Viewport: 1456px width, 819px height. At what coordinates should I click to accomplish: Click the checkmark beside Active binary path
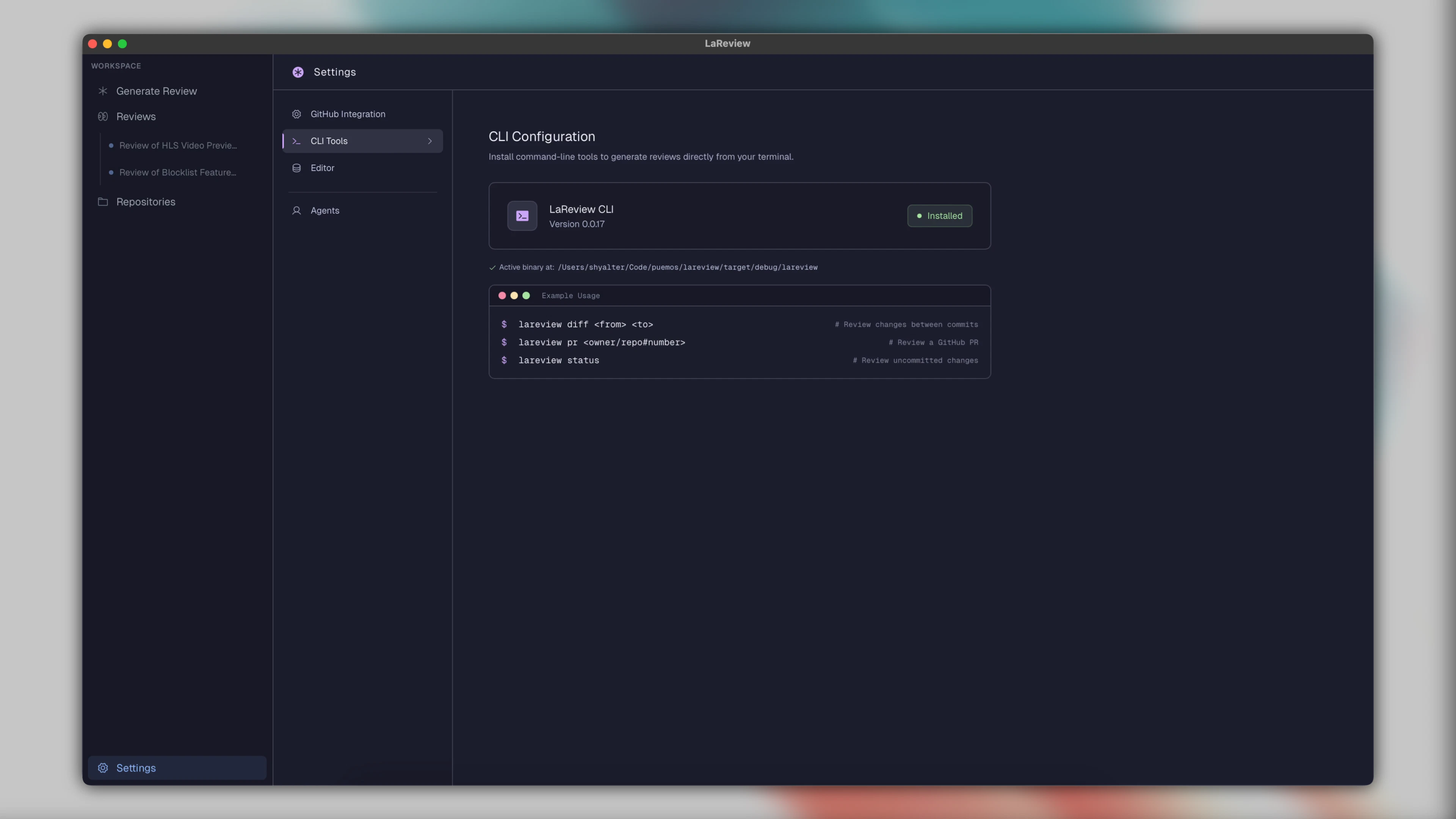[x=492, y=267]
